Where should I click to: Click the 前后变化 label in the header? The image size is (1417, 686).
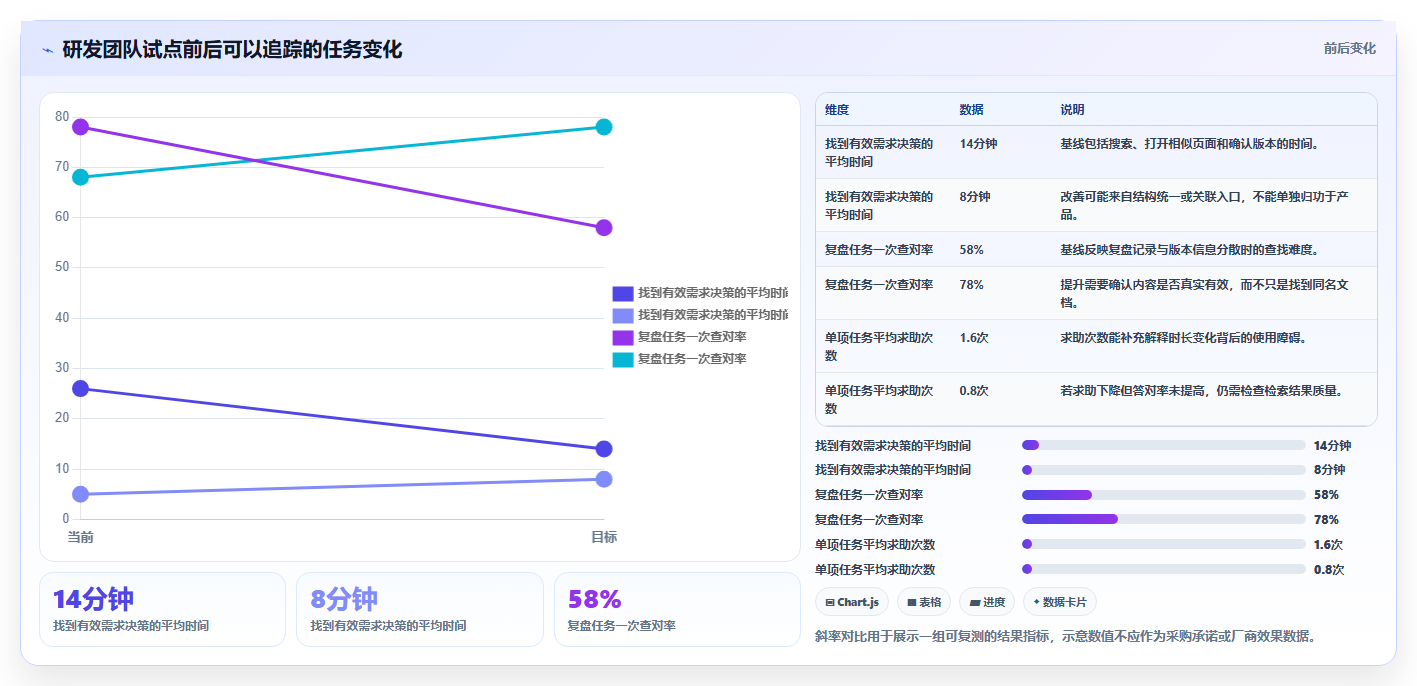(1349, 48)
